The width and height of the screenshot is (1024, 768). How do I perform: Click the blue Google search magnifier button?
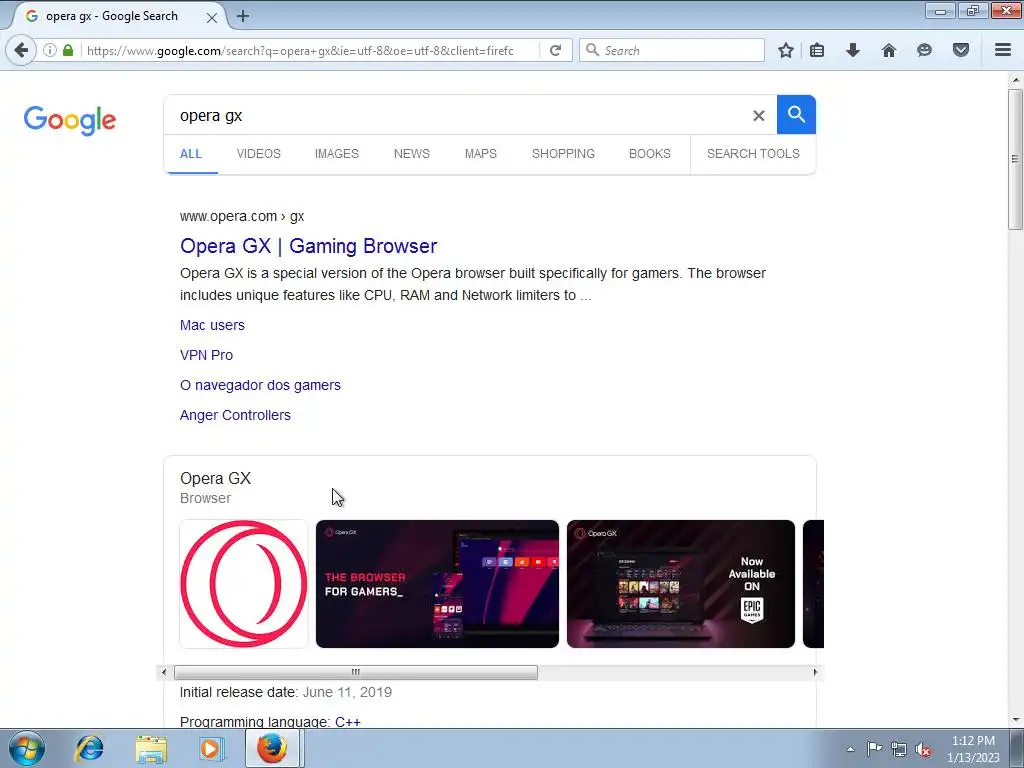tap(796, 115)
